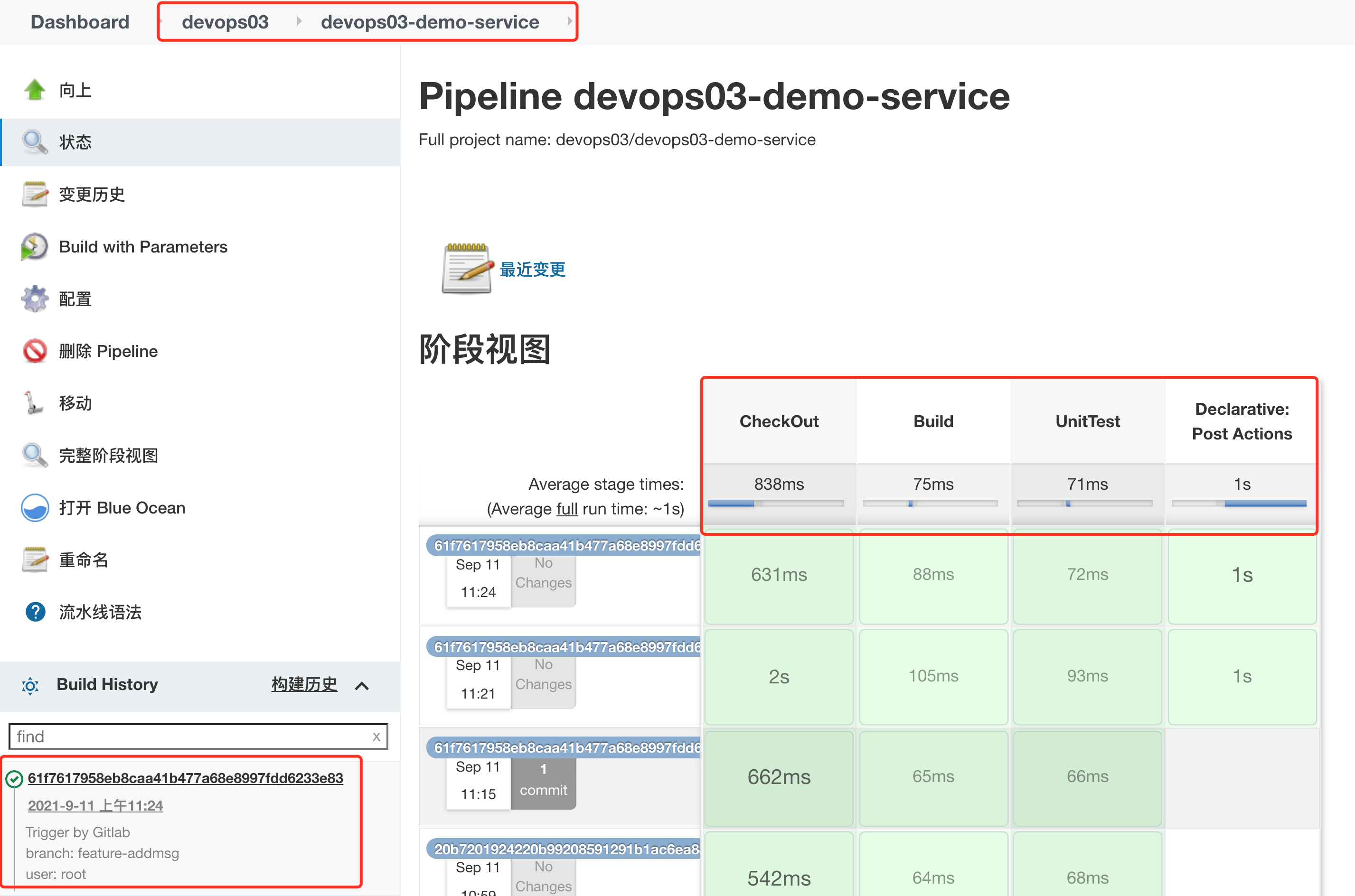The height and width of the screenshot is (896, 1355).
Task: Go to Dashboard breadcrumb
Action: (x=80, y=22)
